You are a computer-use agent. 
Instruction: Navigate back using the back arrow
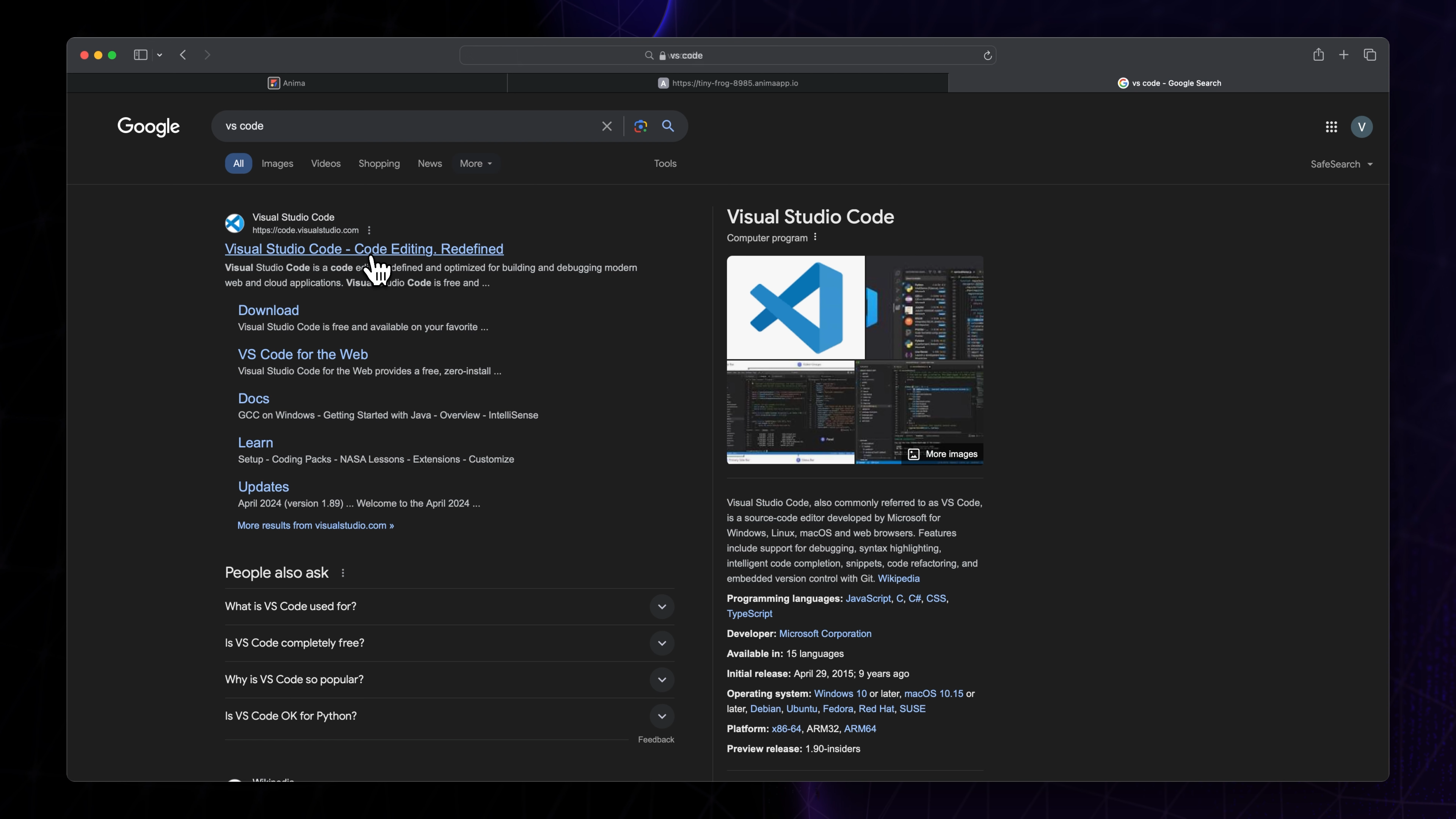click(182, 54)
